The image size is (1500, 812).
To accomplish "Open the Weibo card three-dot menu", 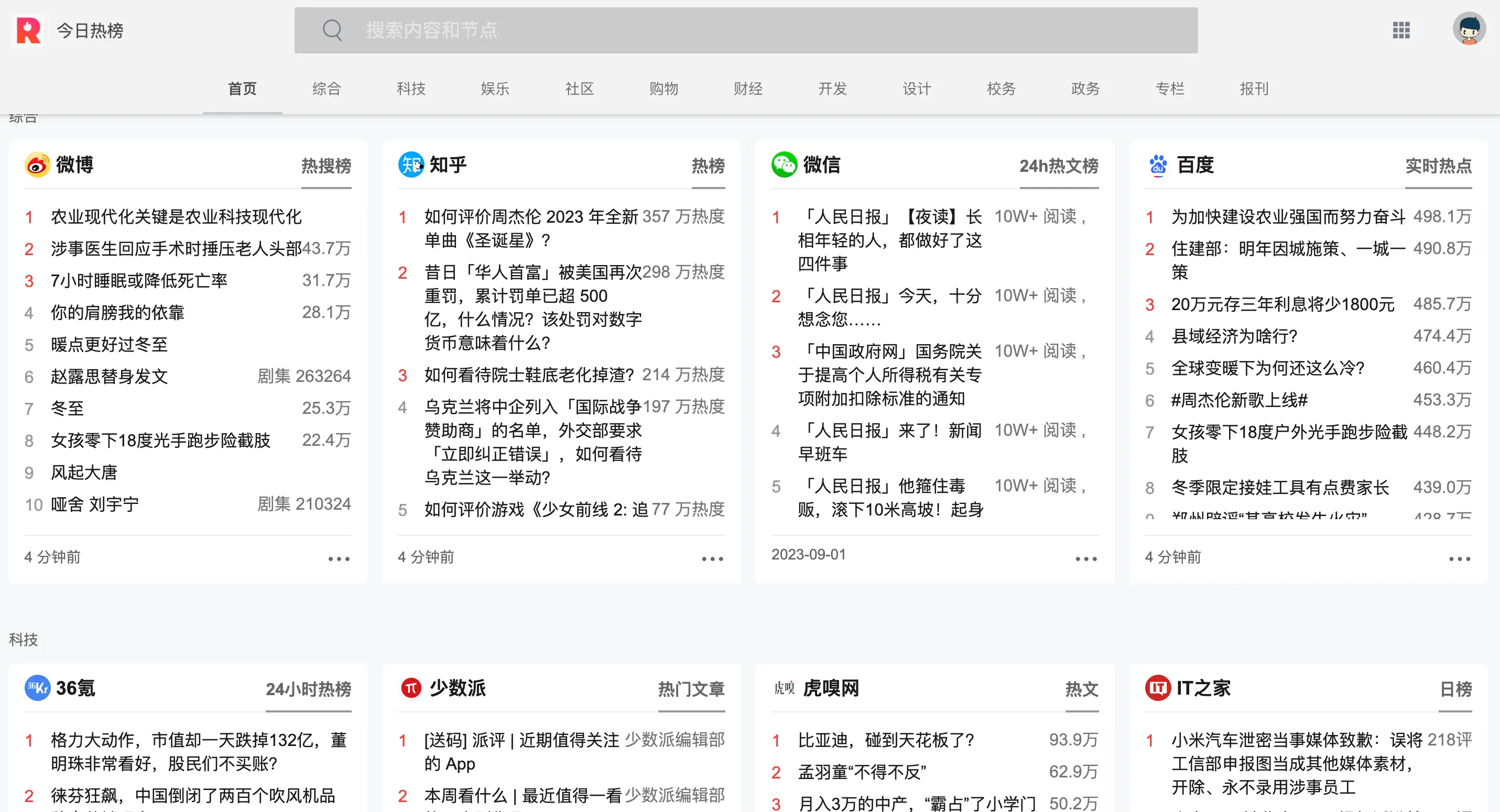I will (x=339, y=559).
